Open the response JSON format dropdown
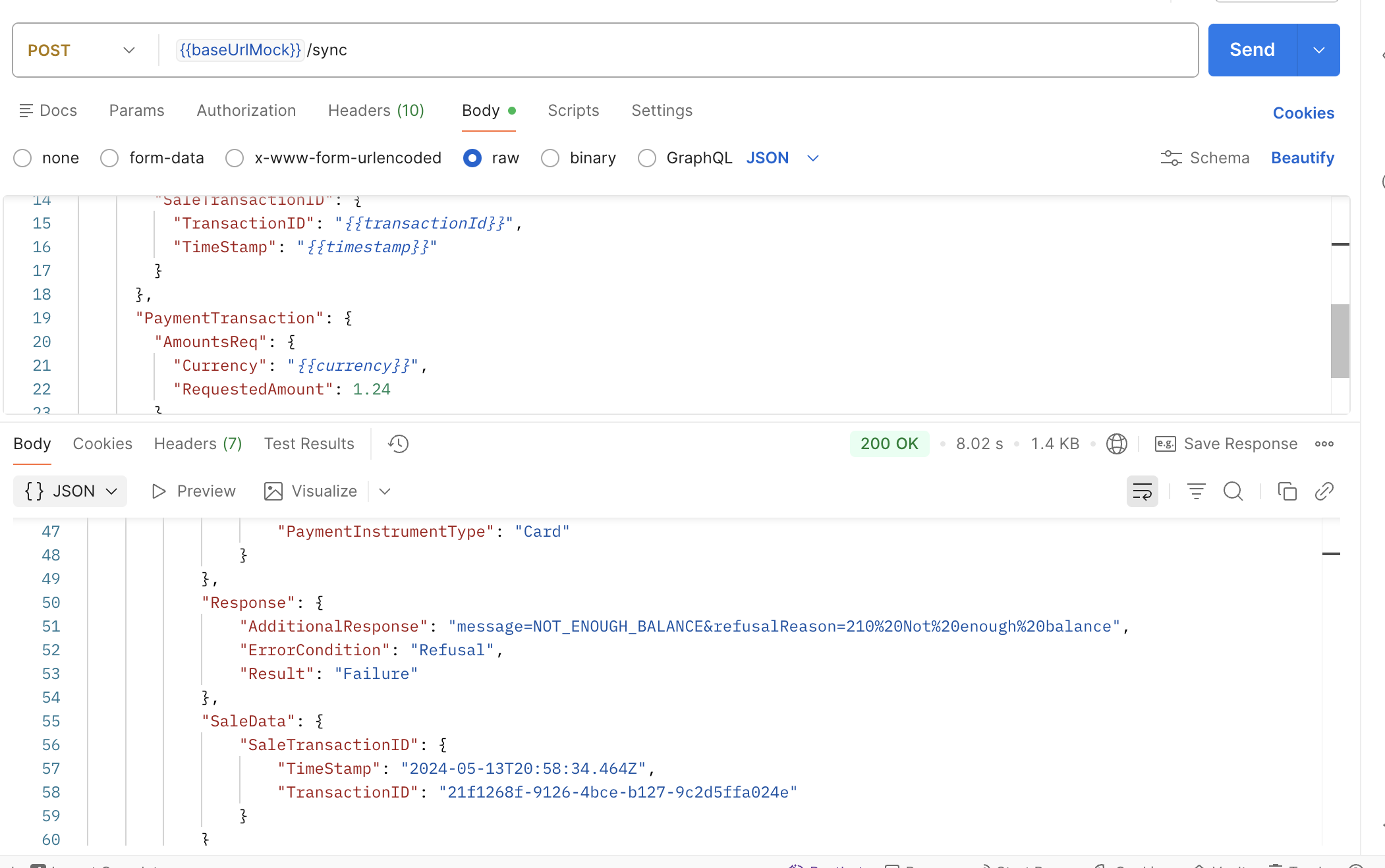The image size is (1385, 868). click(70, 491)
